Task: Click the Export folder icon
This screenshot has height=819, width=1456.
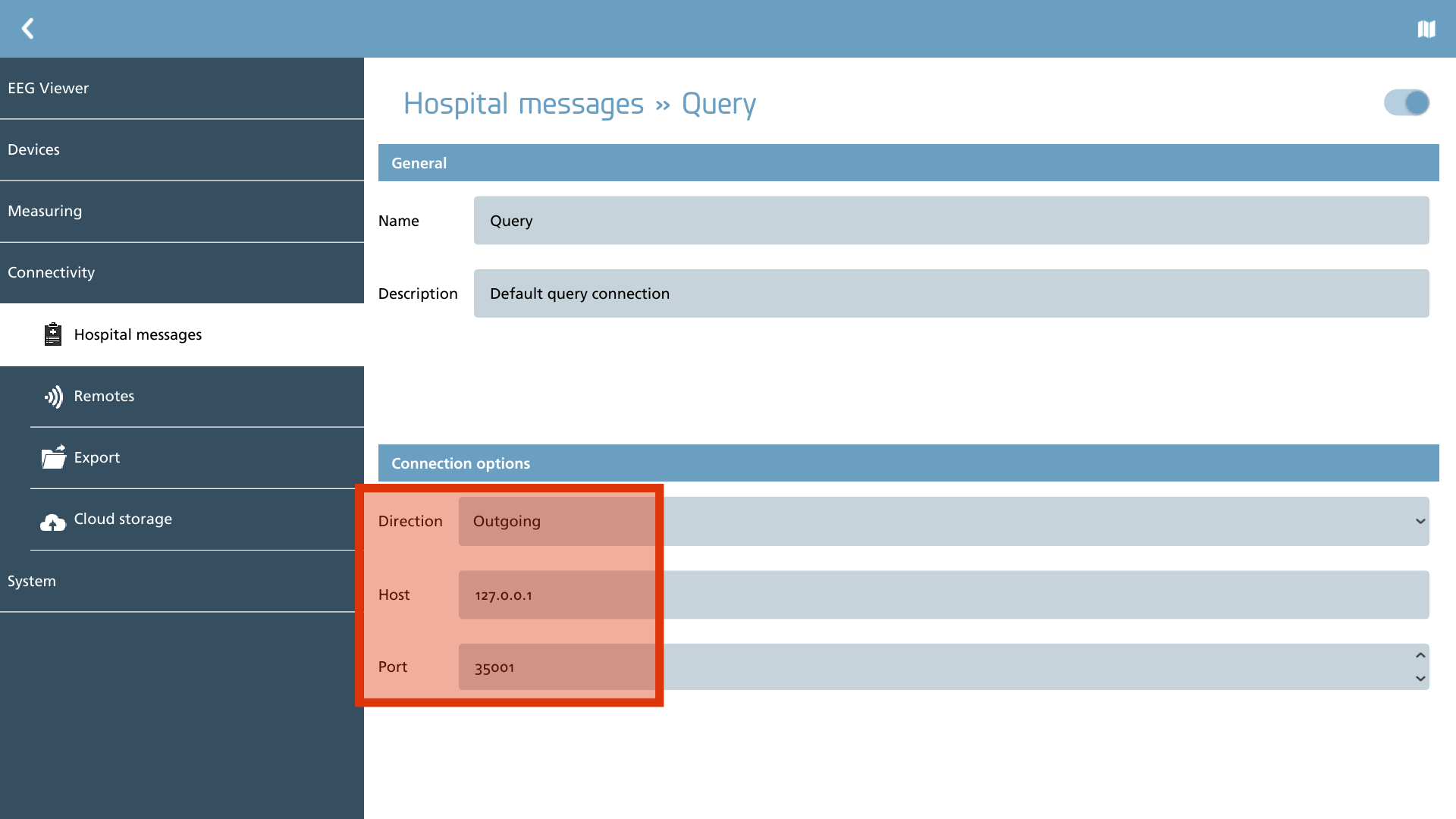Action: tap(54, 457)
